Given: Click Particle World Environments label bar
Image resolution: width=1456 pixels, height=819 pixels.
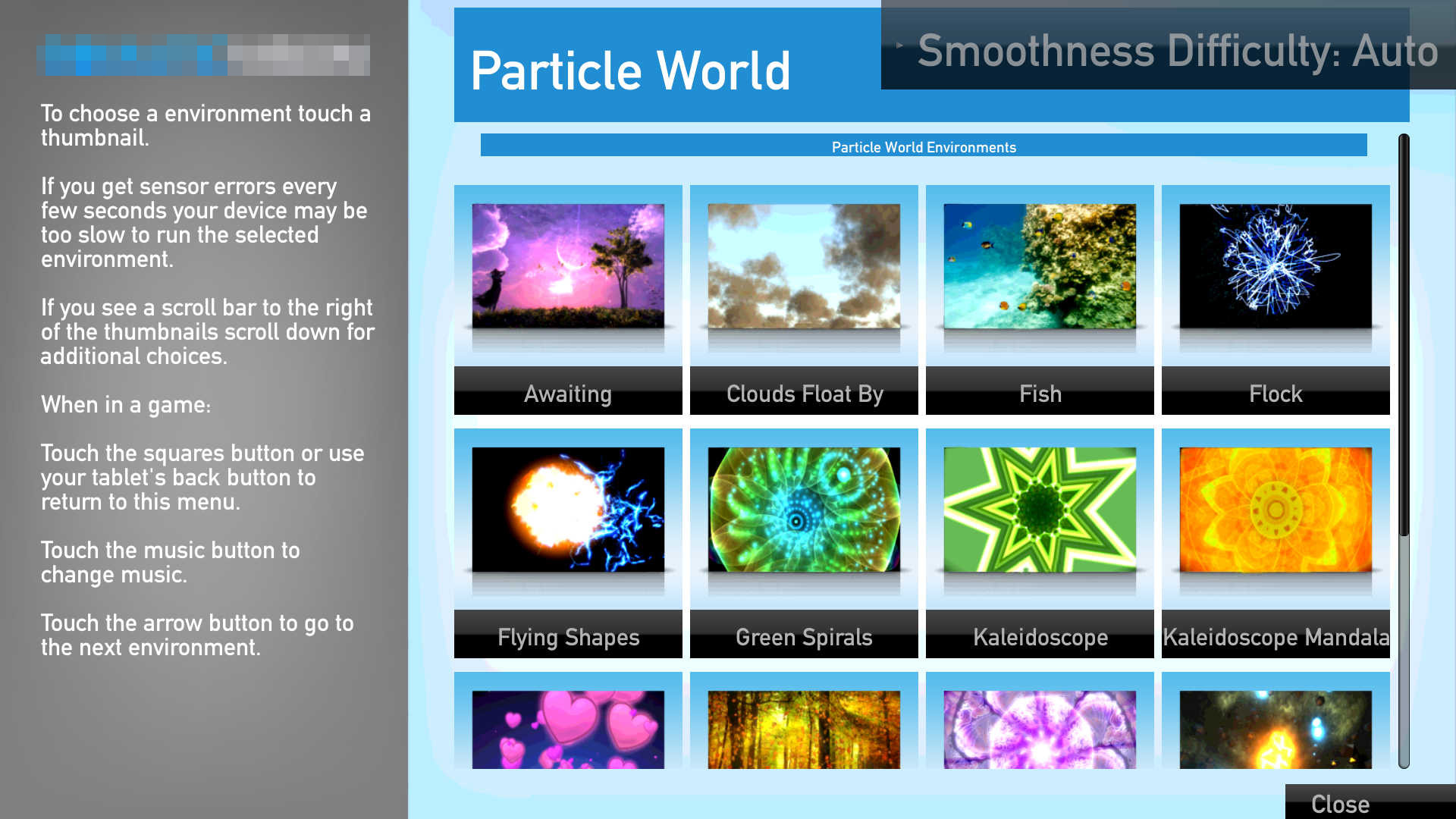Looking at the screenshot, I should pos(921,147).
